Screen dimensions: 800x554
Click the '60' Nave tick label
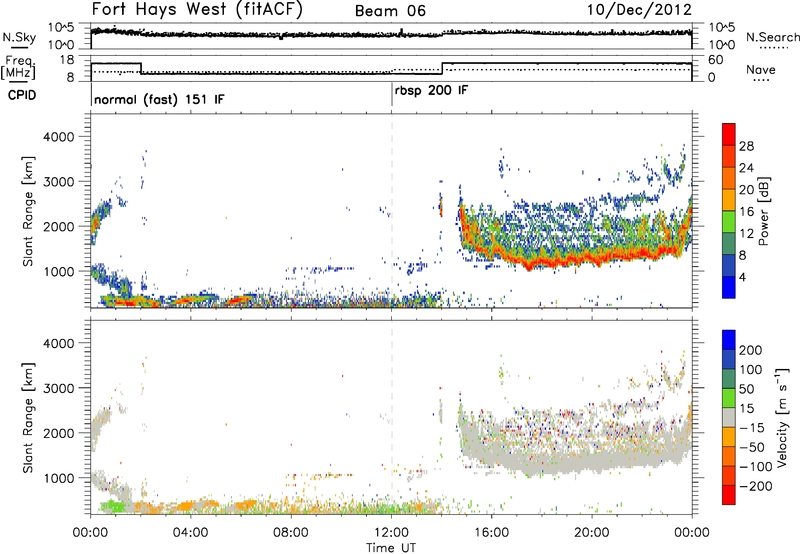click(x=715, y=60)
